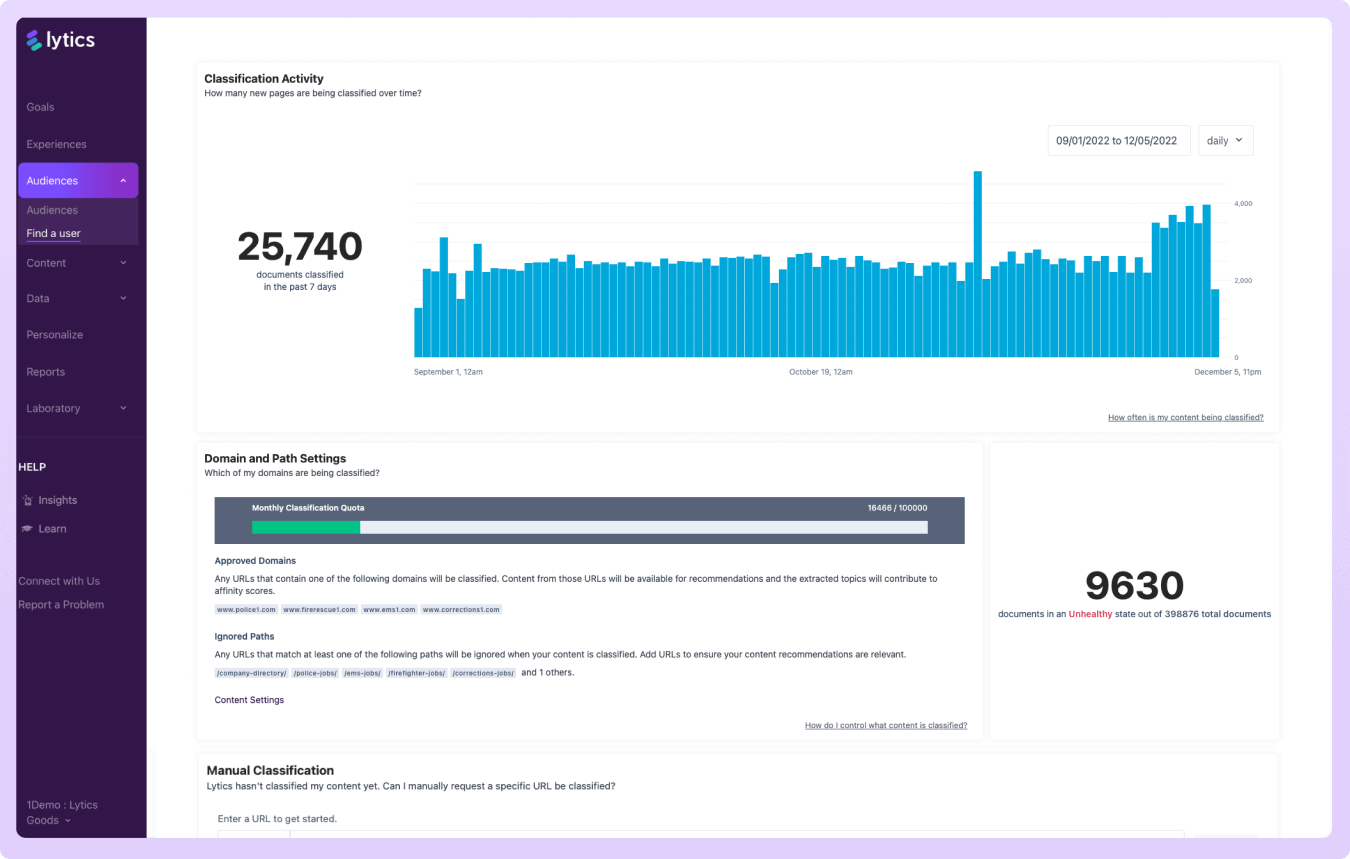Click the Report a Problem link
1350x859 pixels.
click(x=61, y=605)
